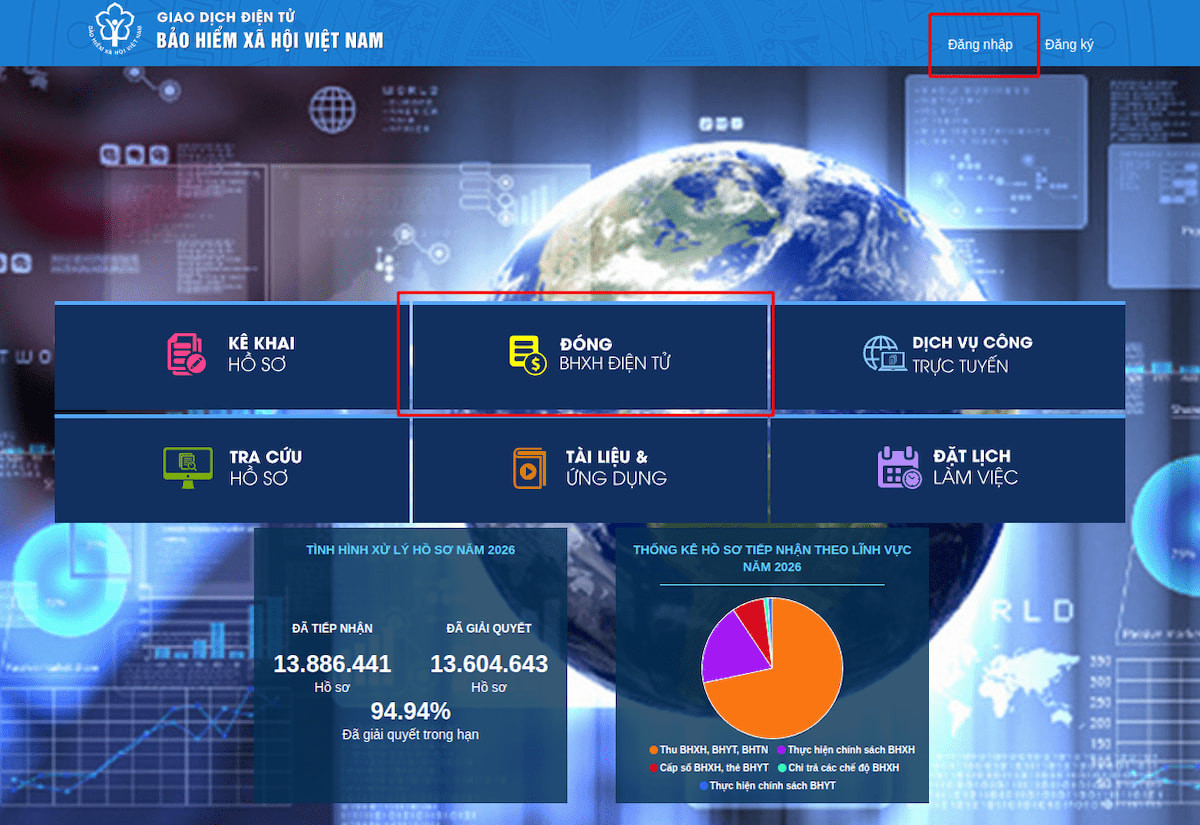
Task: Open the Dịch vụ công trực tuyến globe icon
Action: [883, 354]
